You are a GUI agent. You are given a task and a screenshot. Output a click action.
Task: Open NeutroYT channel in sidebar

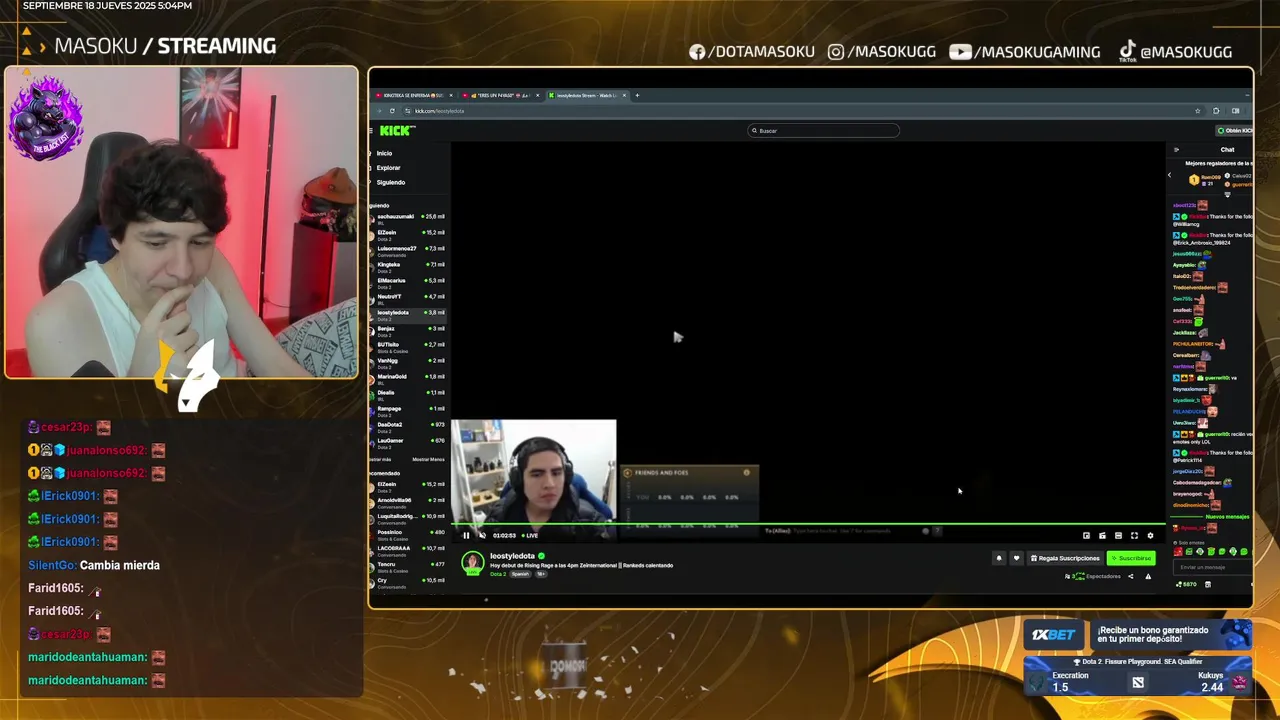tap(408, 298)
